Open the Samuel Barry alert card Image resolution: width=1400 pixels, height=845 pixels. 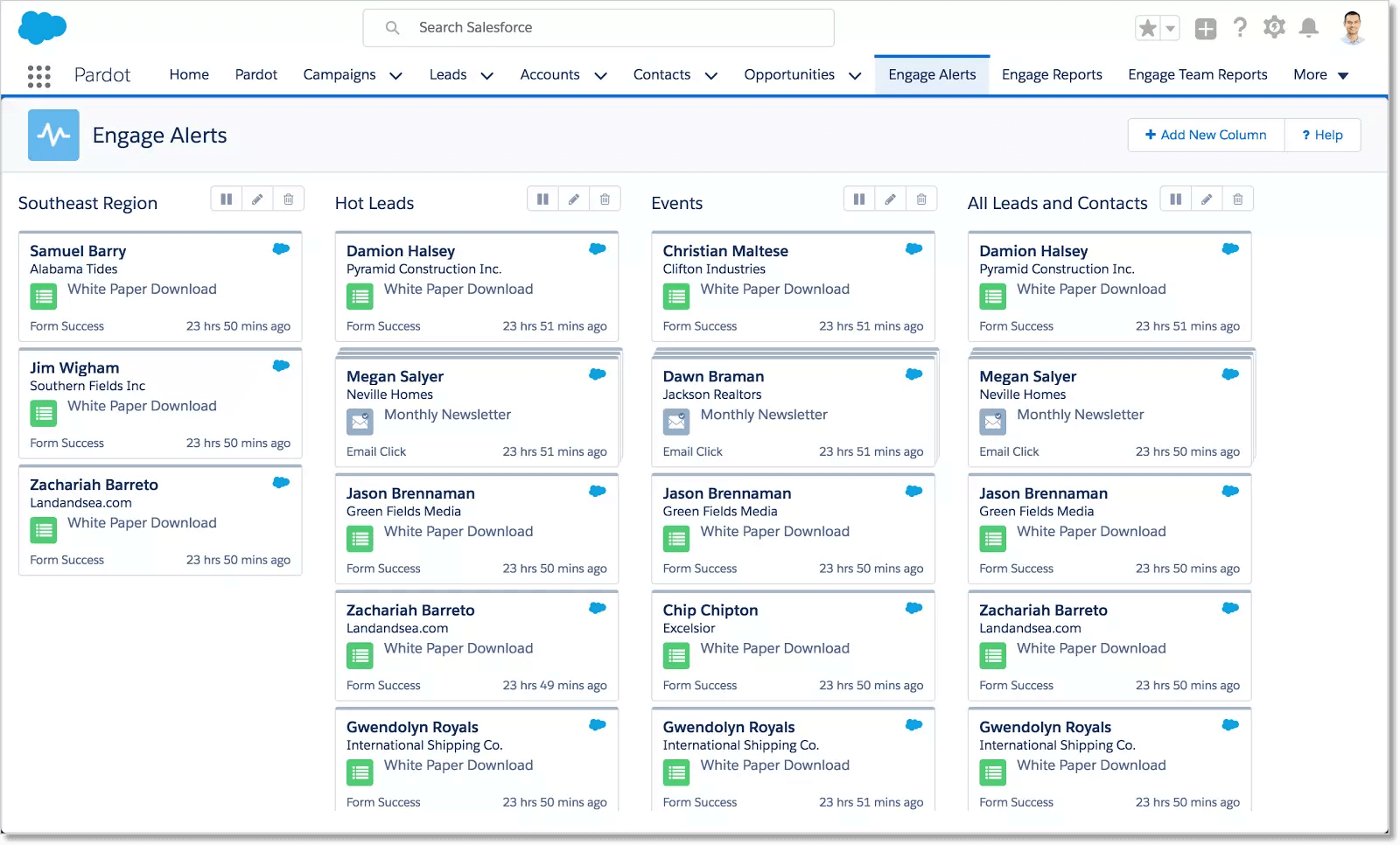tap(159, 287)
